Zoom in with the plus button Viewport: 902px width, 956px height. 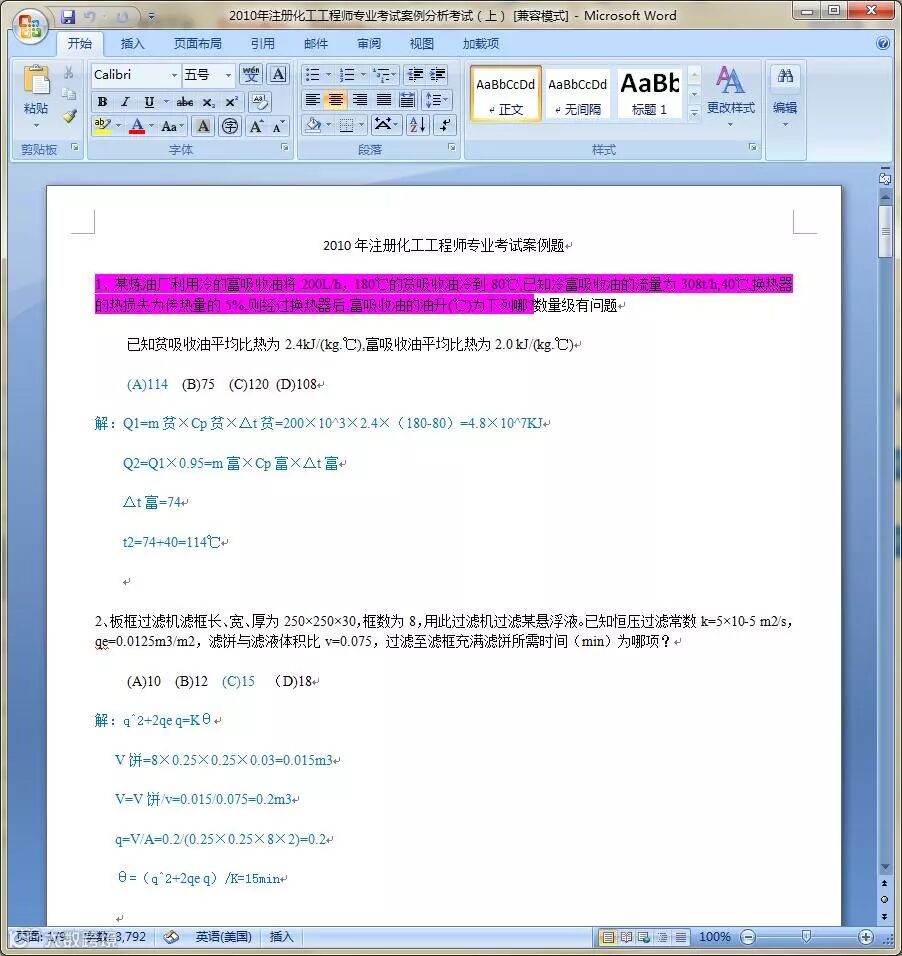click(x=866, y=936)
